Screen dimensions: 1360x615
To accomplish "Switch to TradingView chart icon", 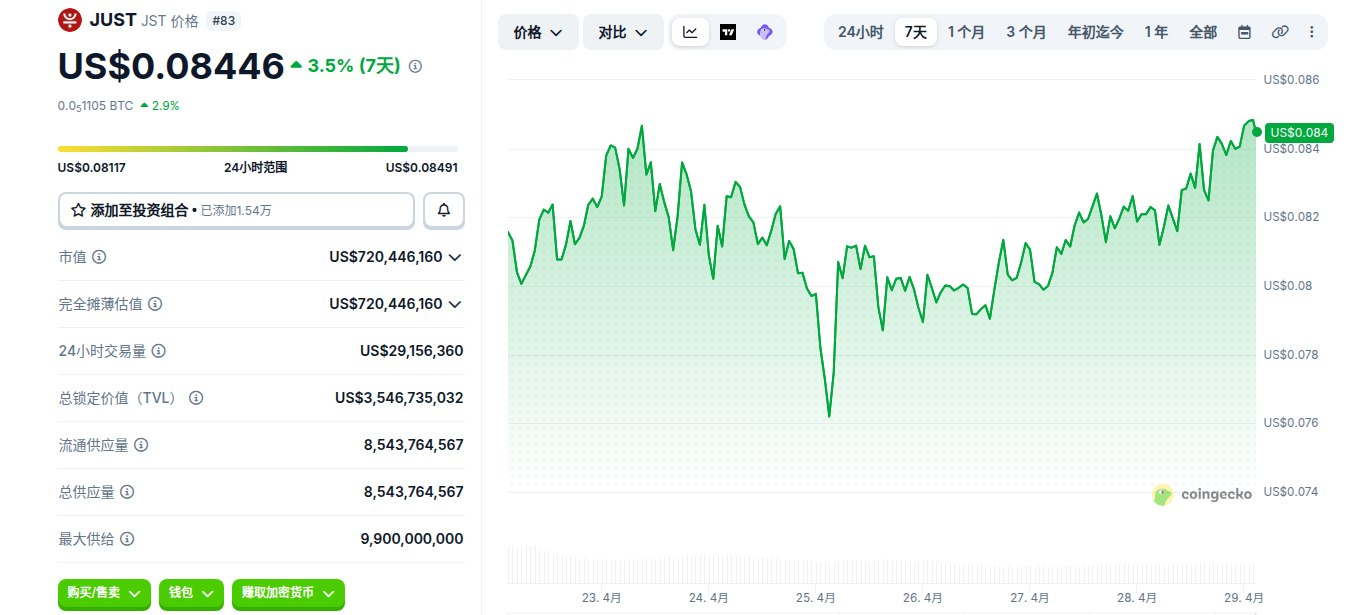I will pos(728,32).
